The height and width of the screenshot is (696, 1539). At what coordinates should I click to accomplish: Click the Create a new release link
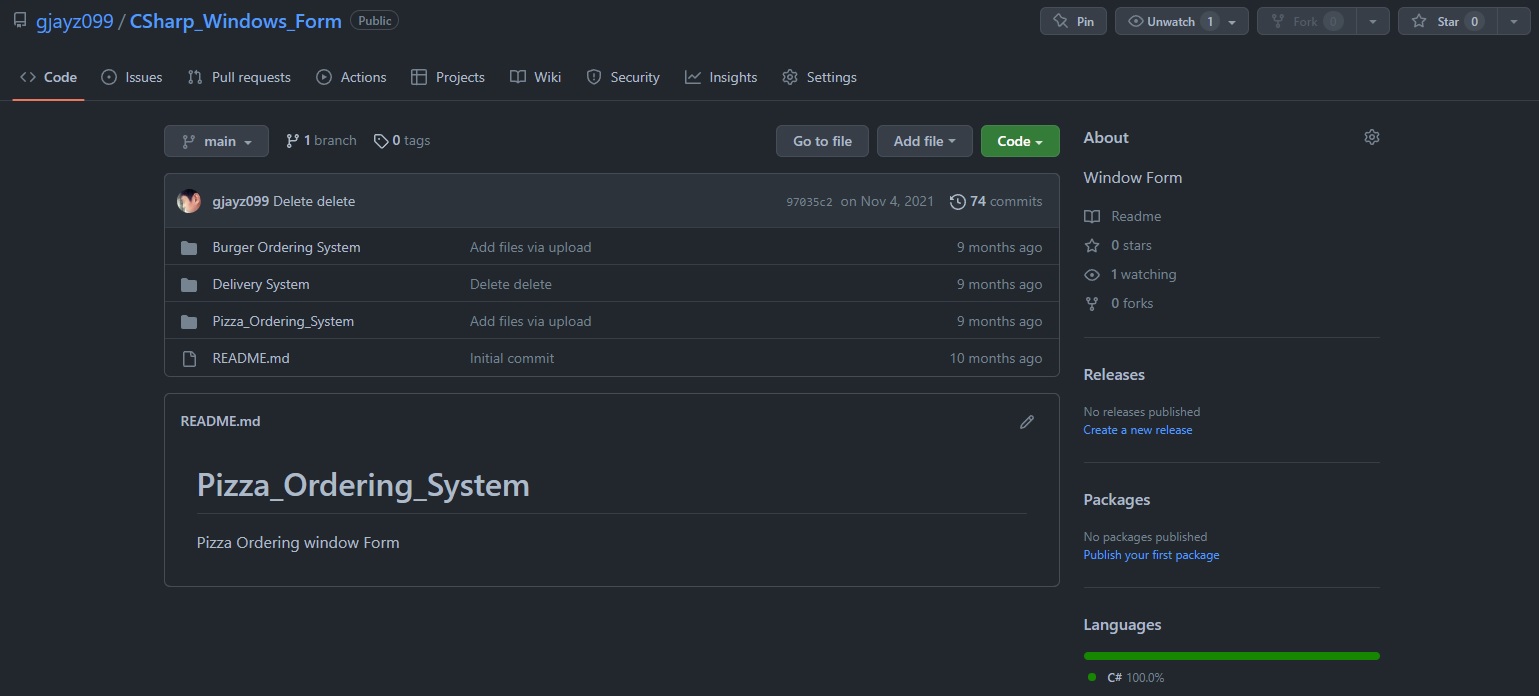coord(1137,430)
